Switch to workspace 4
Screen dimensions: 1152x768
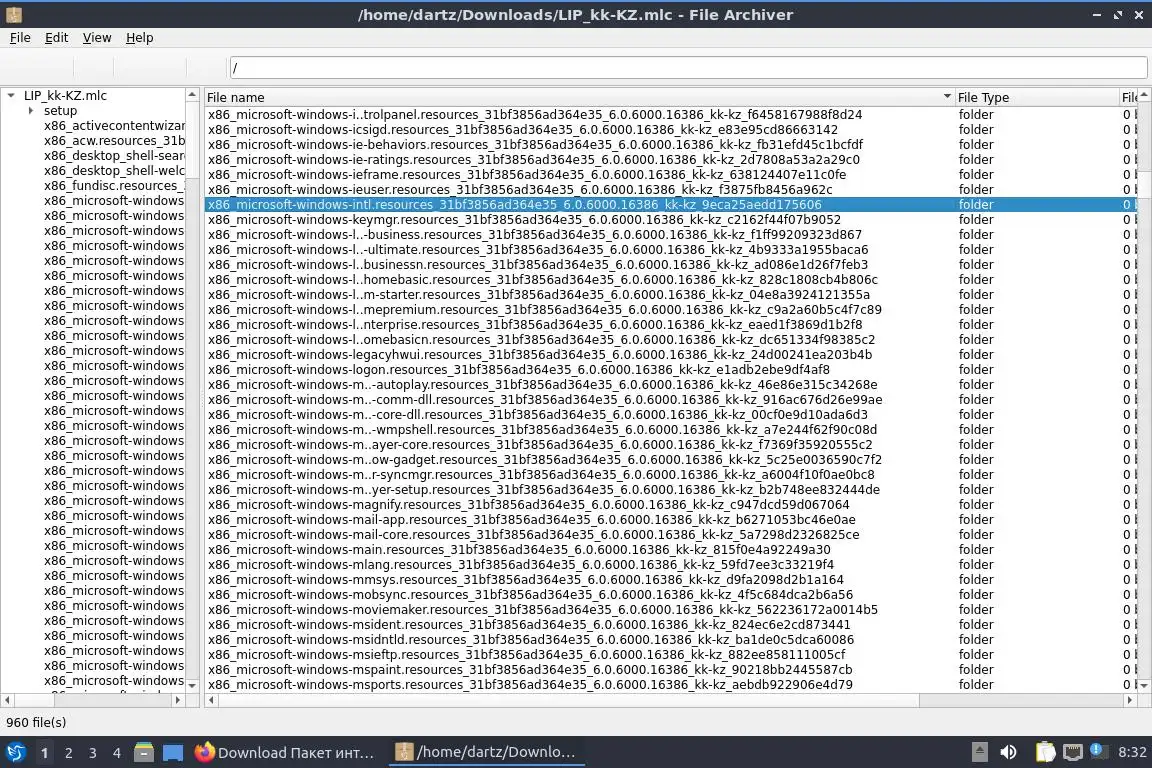pyautogui.click(x=117, y=753)
